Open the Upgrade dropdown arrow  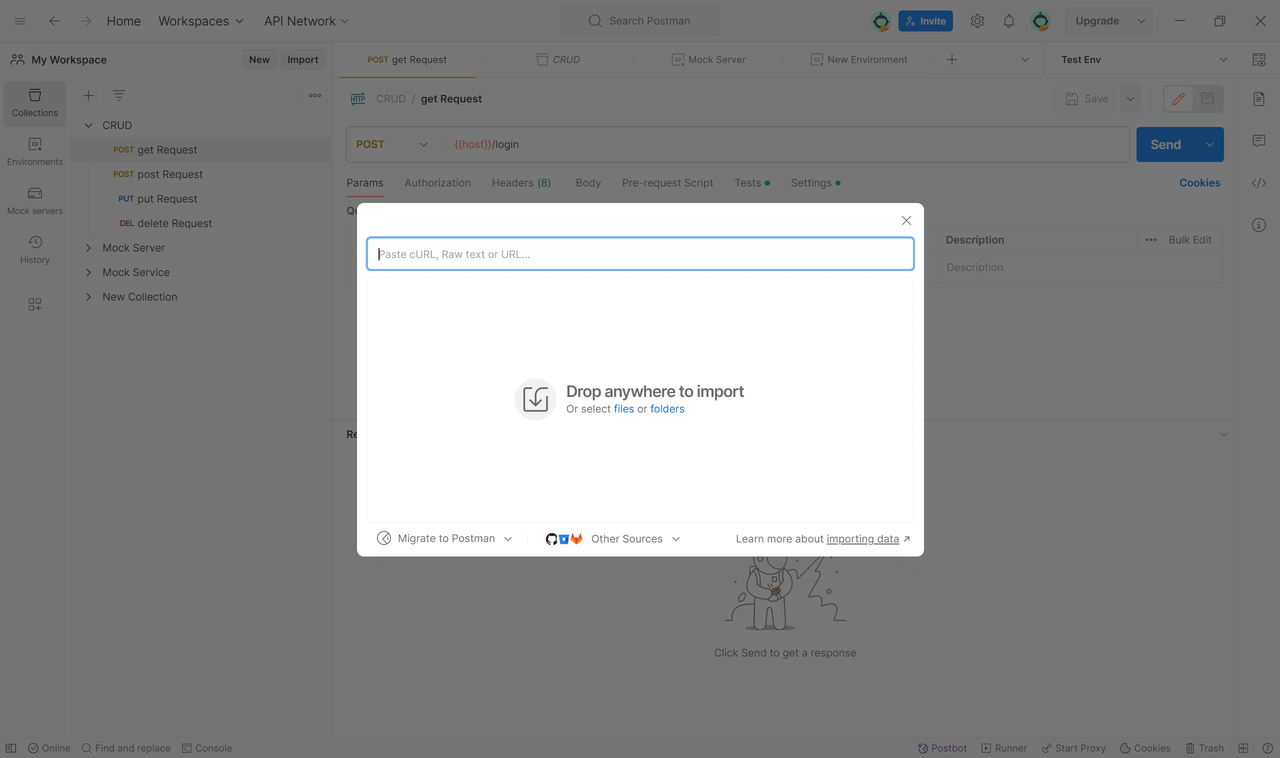pos(1141,21)
